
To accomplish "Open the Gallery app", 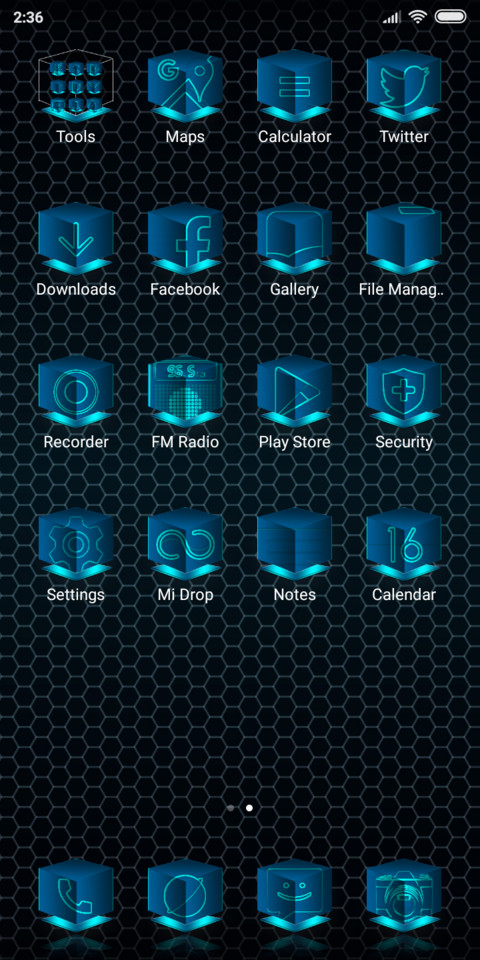I will 294,239.
